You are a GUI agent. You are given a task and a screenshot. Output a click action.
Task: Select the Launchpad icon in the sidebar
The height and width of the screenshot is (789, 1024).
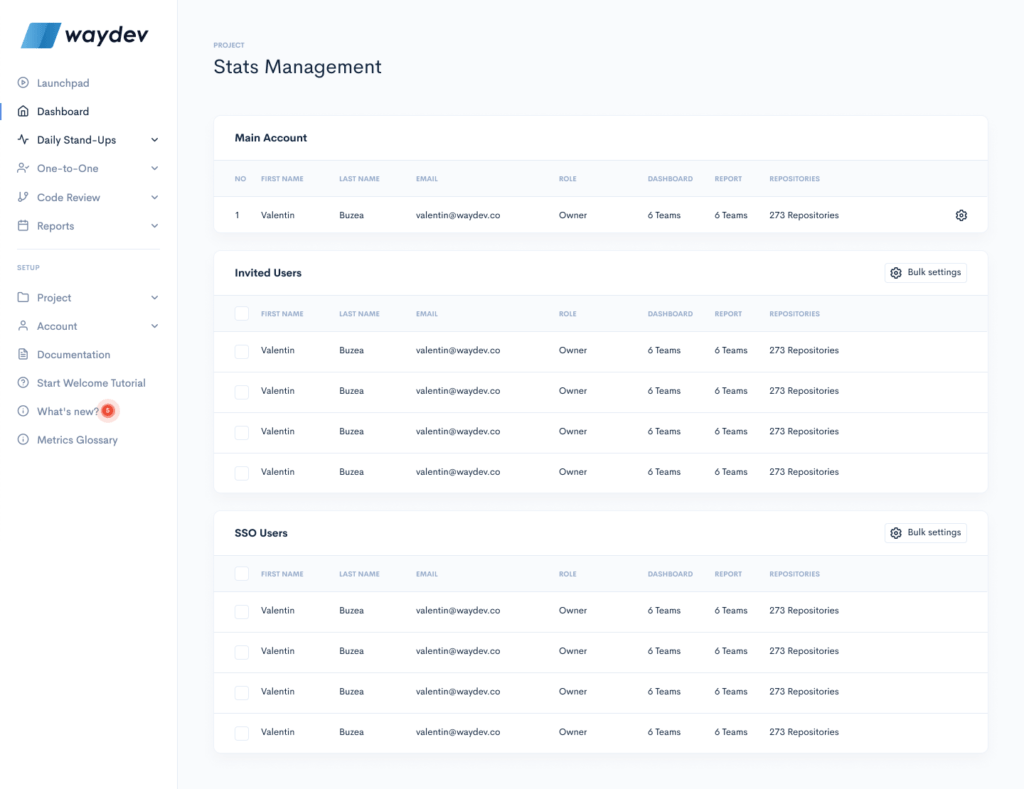22,83
